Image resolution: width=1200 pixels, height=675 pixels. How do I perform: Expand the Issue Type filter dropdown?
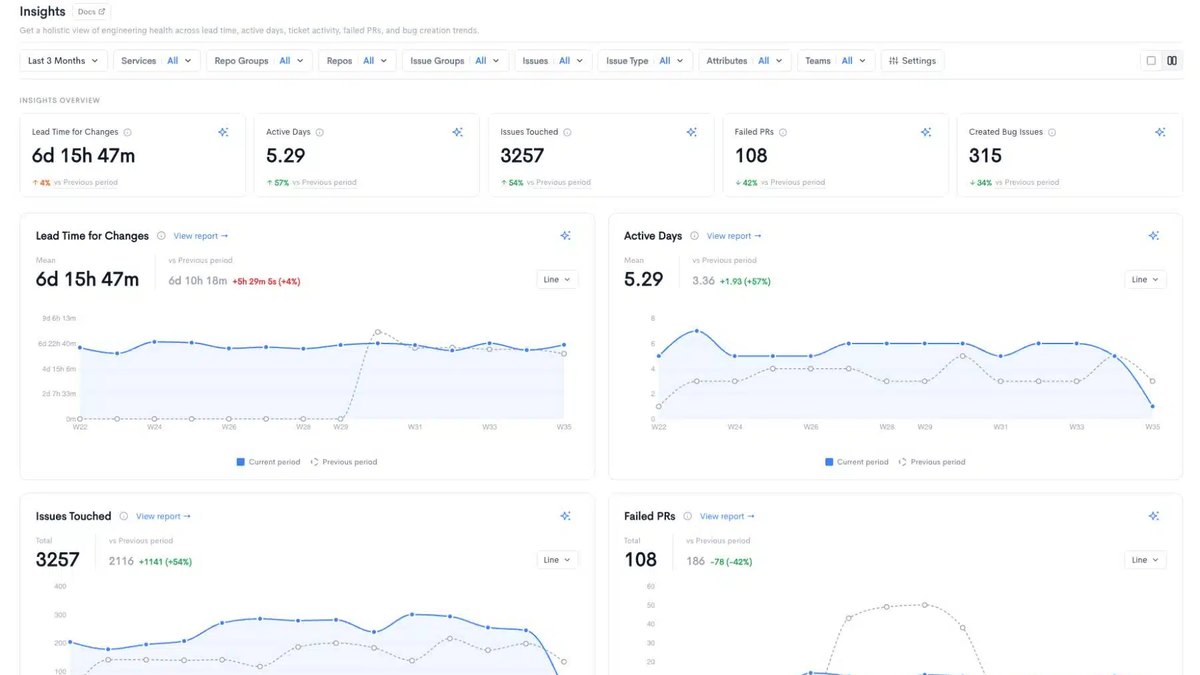click(x=646, y=61)
